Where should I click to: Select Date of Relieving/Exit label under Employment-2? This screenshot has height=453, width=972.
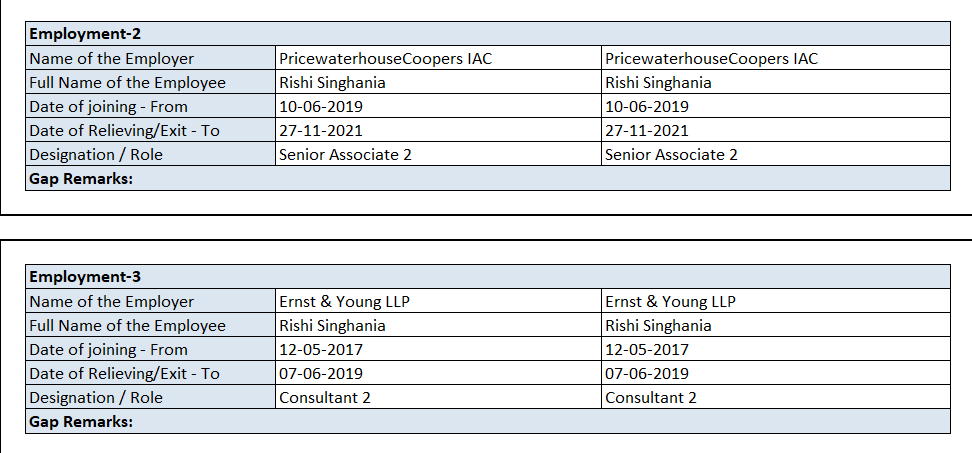tap(124, 130)
